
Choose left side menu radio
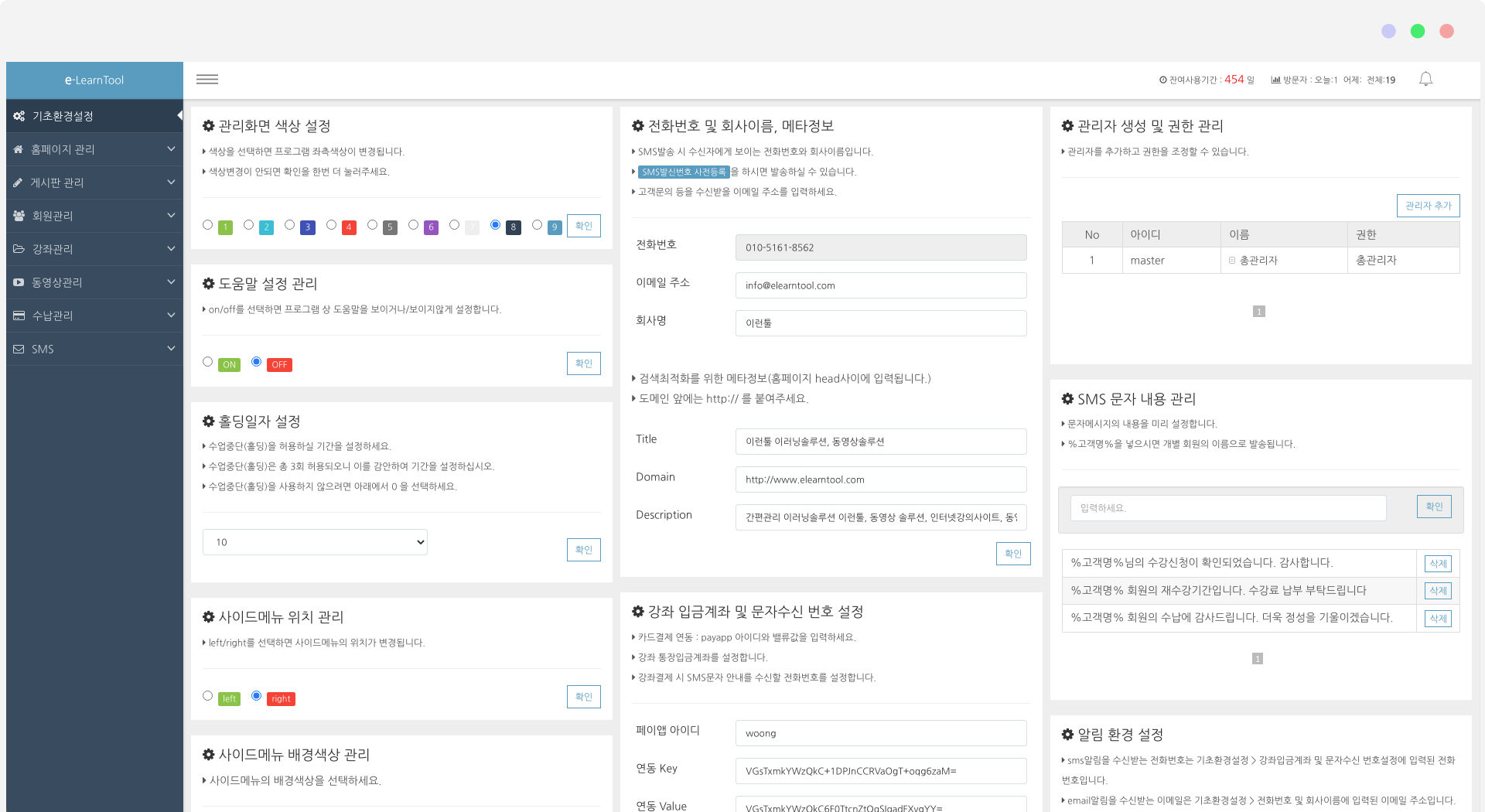coord(207,696)
